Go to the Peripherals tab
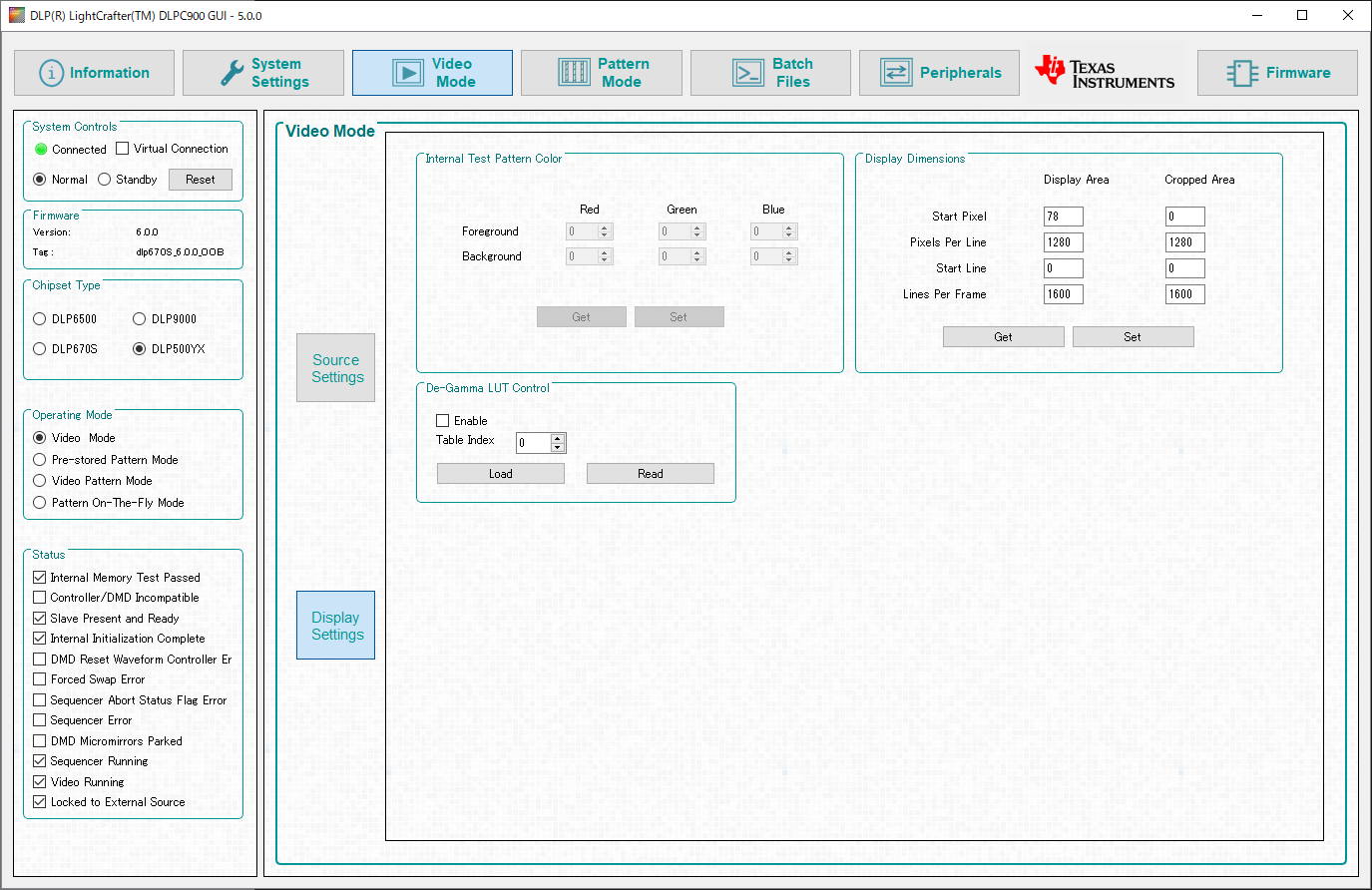The height and width of the screenshot is (890, 1372). (x=939, y=73)
